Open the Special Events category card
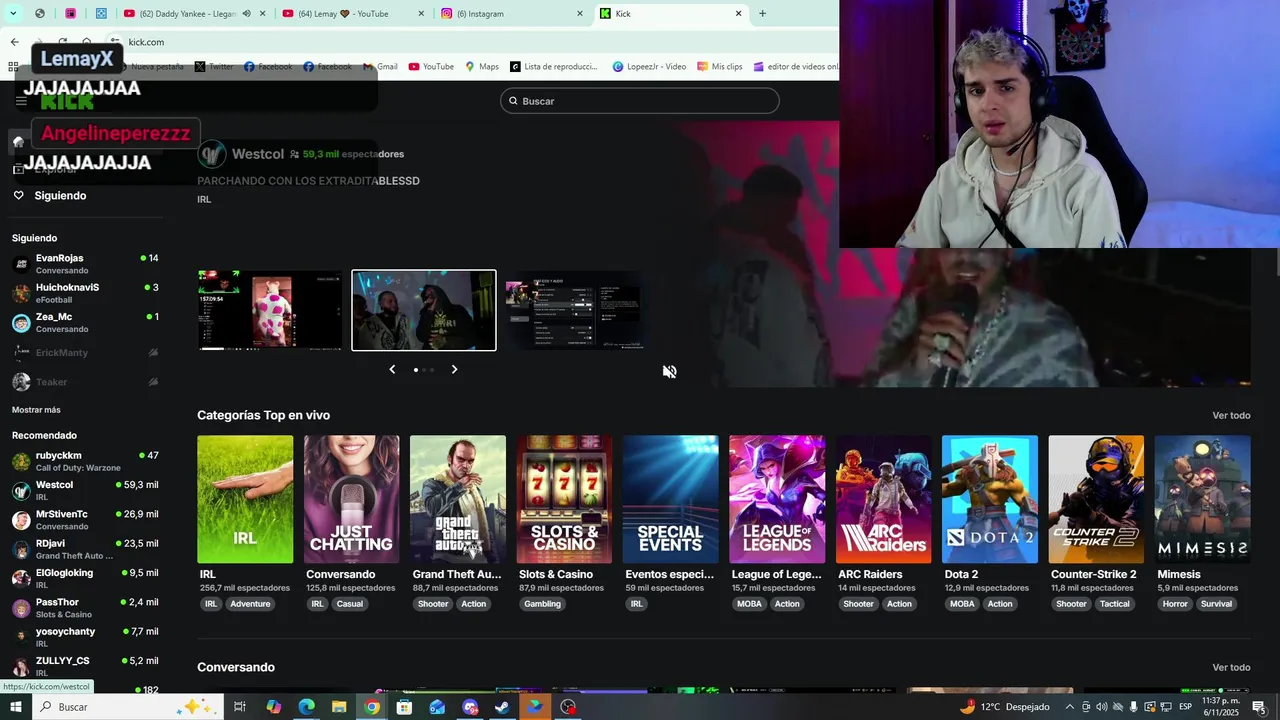Image resolution: width=1280 pixels, height=720 pixels. point(670,499)
